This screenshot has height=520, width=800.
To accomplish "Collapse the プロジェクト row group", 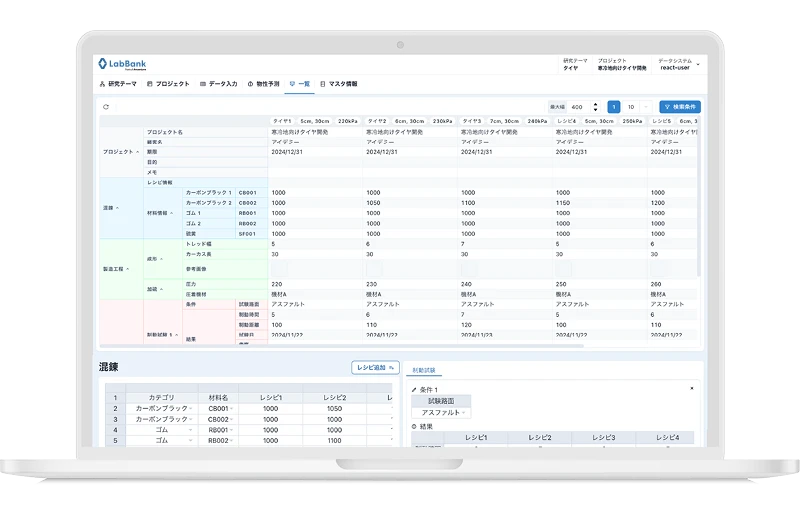I will [x=137, y=152].
